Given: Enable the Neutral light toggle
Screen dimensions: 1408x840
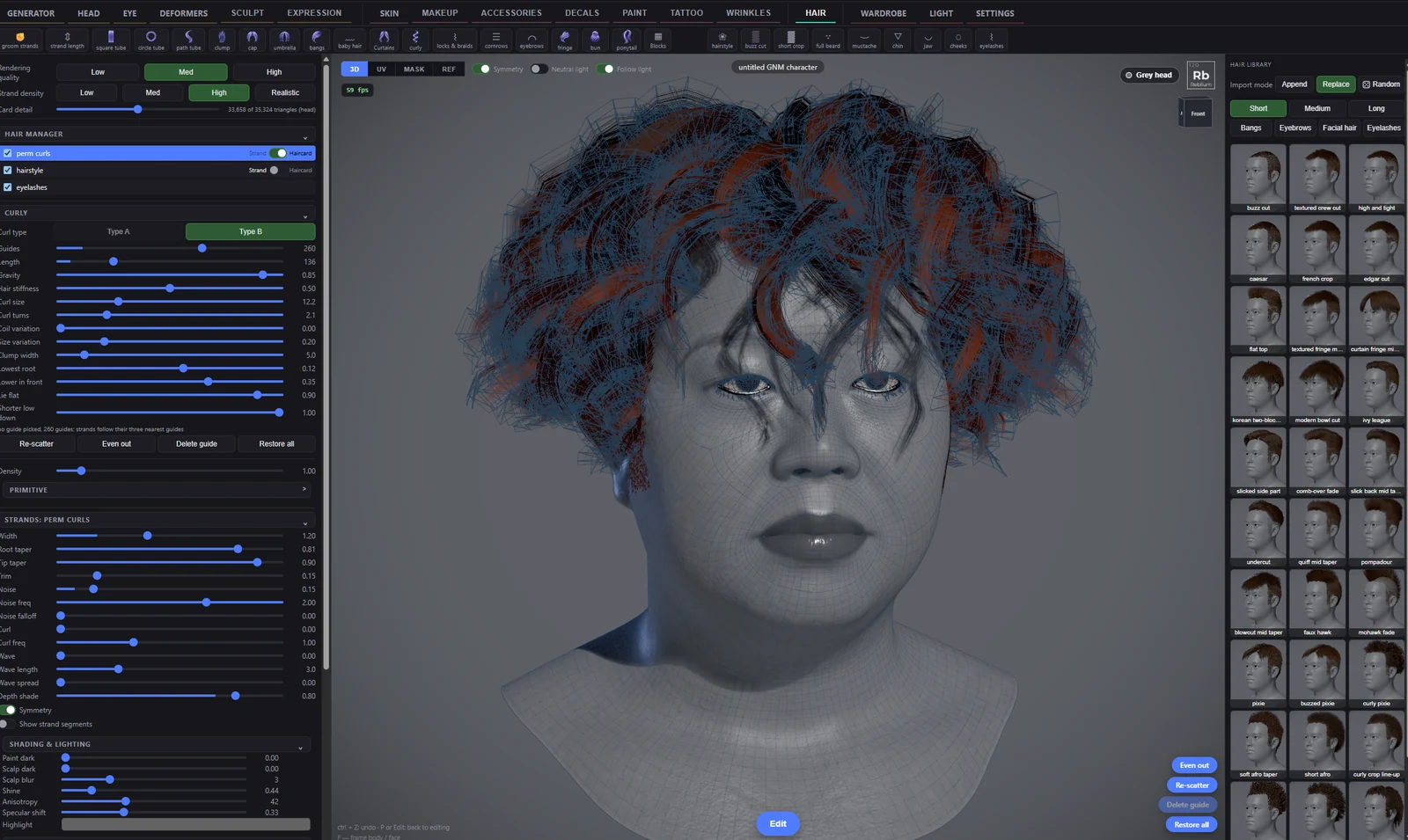Looking at the screenshot, I should (539, 69).
